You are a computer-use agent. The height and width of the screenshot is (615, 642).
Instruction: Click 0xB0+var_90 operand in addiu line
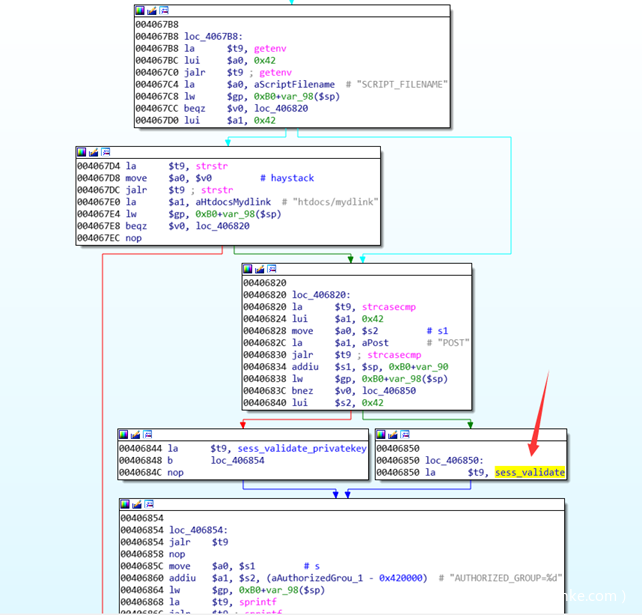click(418, 367)
